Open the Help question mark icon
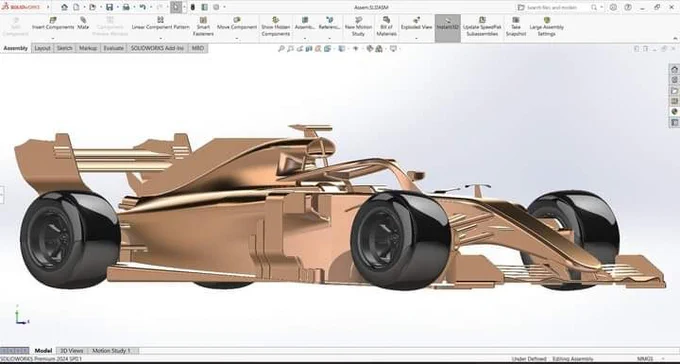This screenshot has height=364, width=680. (628, 7)
